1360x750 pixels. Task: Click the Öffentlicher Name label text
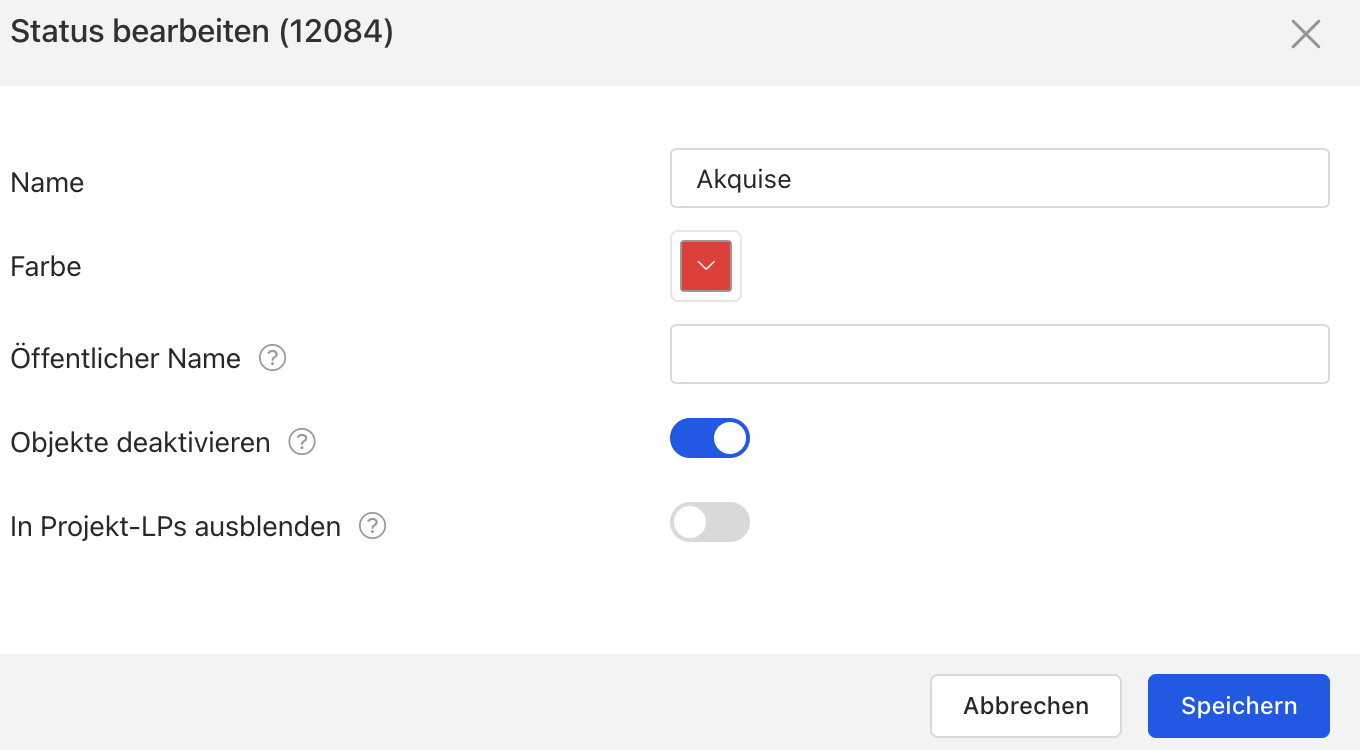coord(126,358)
